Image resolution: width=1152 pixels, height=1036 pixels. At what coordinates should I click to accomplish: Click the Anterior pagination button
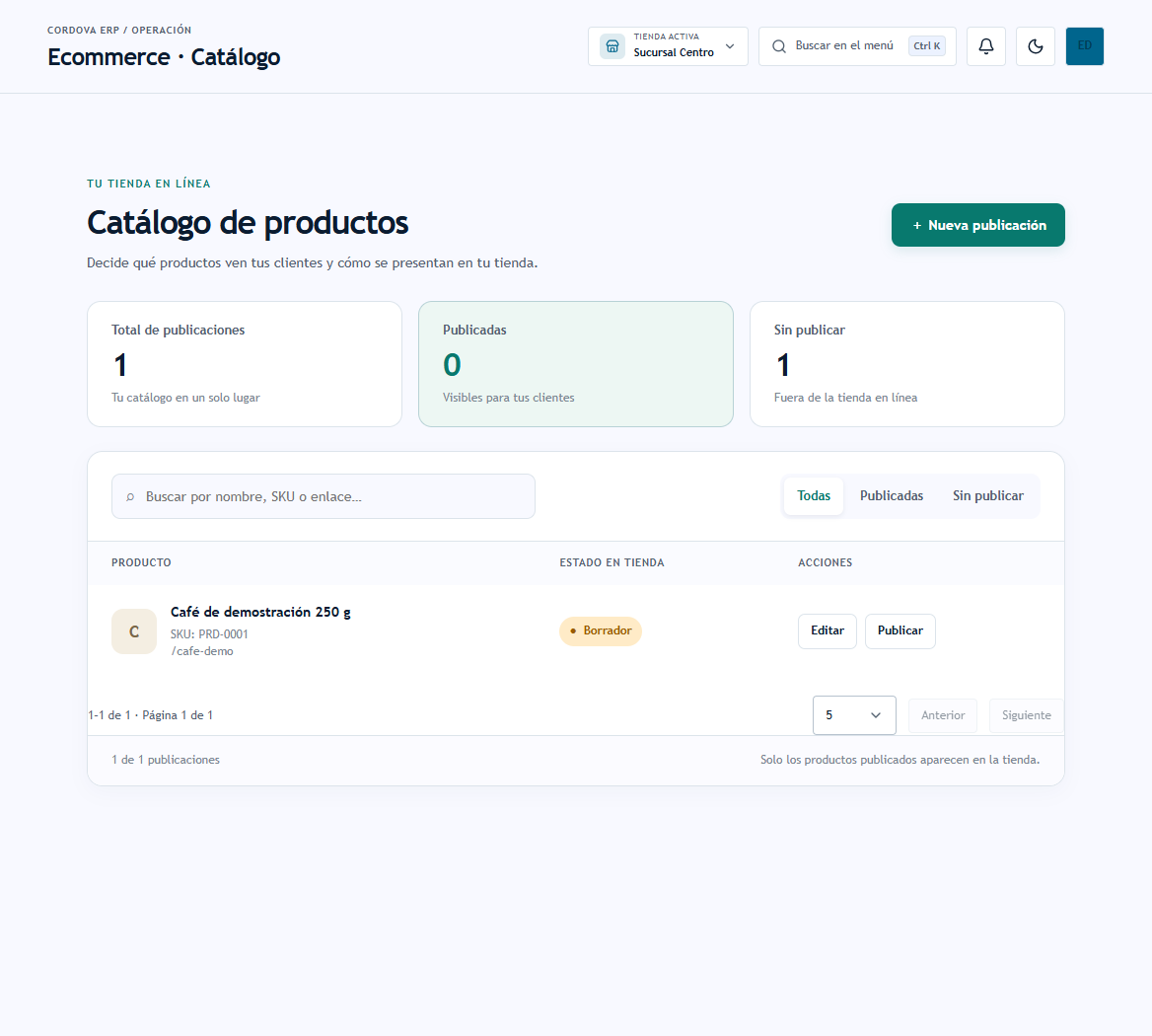(943, 715)
